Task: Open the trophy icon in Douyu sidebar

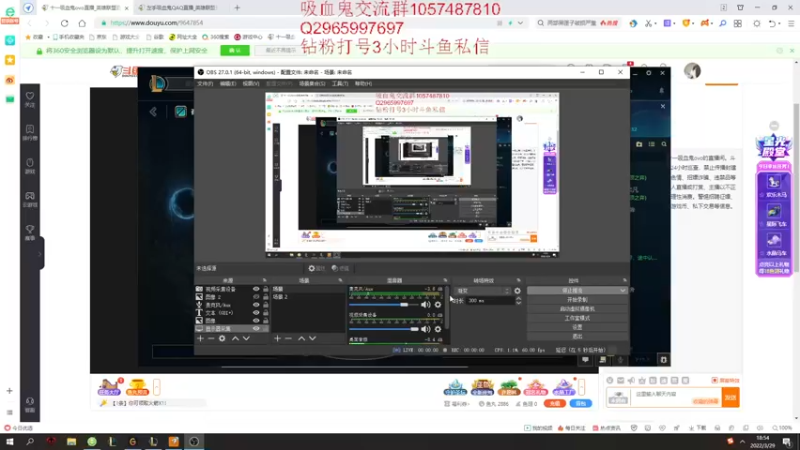Action: tap(30, 232)
